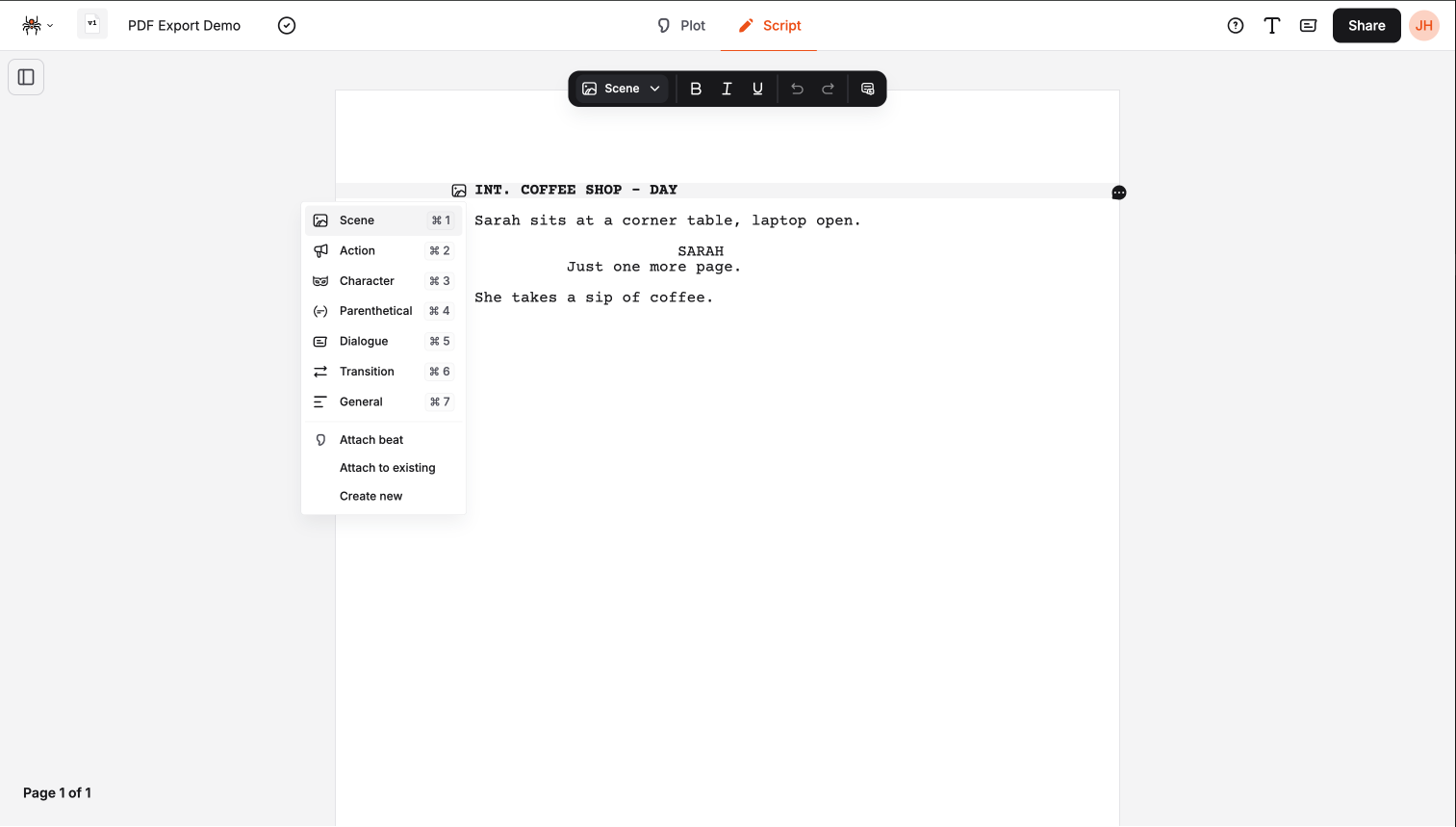
Task: Click the JH profile avatar
Action: coord(1423,25)
